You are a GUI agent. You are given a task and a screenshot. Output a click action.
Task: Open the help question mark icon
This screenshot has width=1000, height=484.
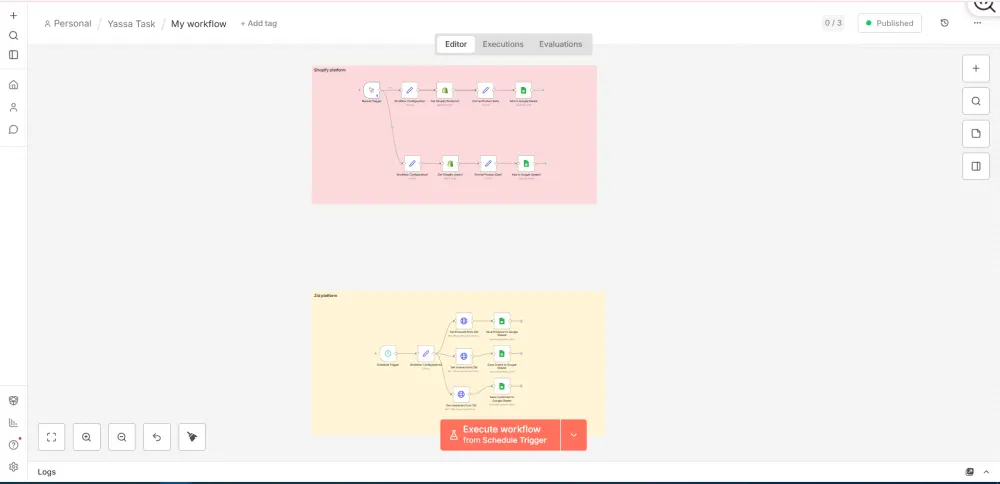tap(13, 444)
